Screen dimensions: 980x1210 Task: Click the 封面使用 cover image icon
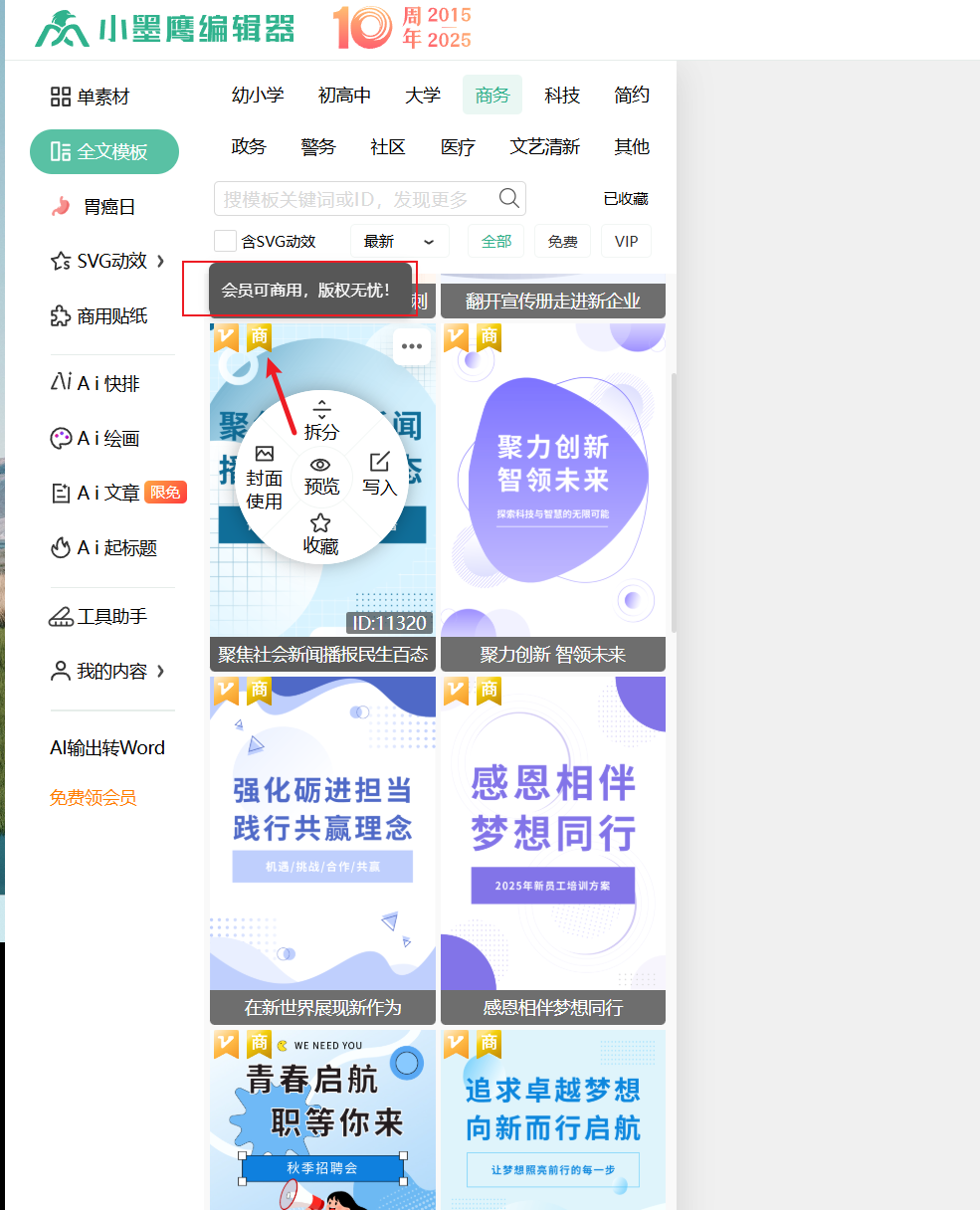click(x=265, y=454)
